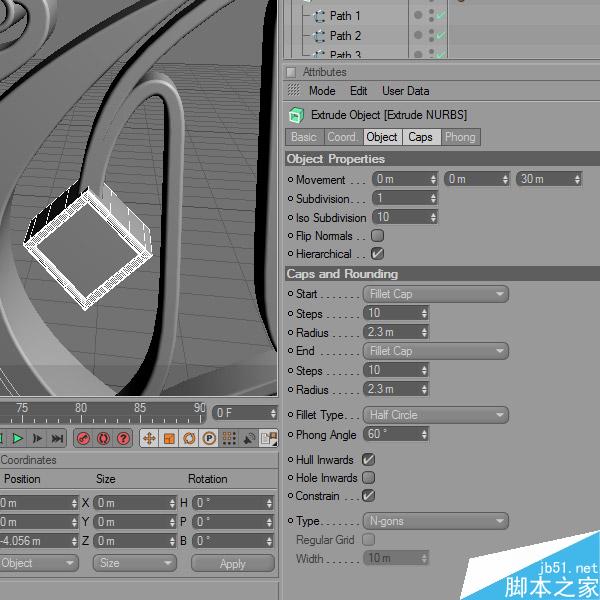Click the animation dot beside Iso Subdivision
The image size is (600, 600).
tap(290, 217)
